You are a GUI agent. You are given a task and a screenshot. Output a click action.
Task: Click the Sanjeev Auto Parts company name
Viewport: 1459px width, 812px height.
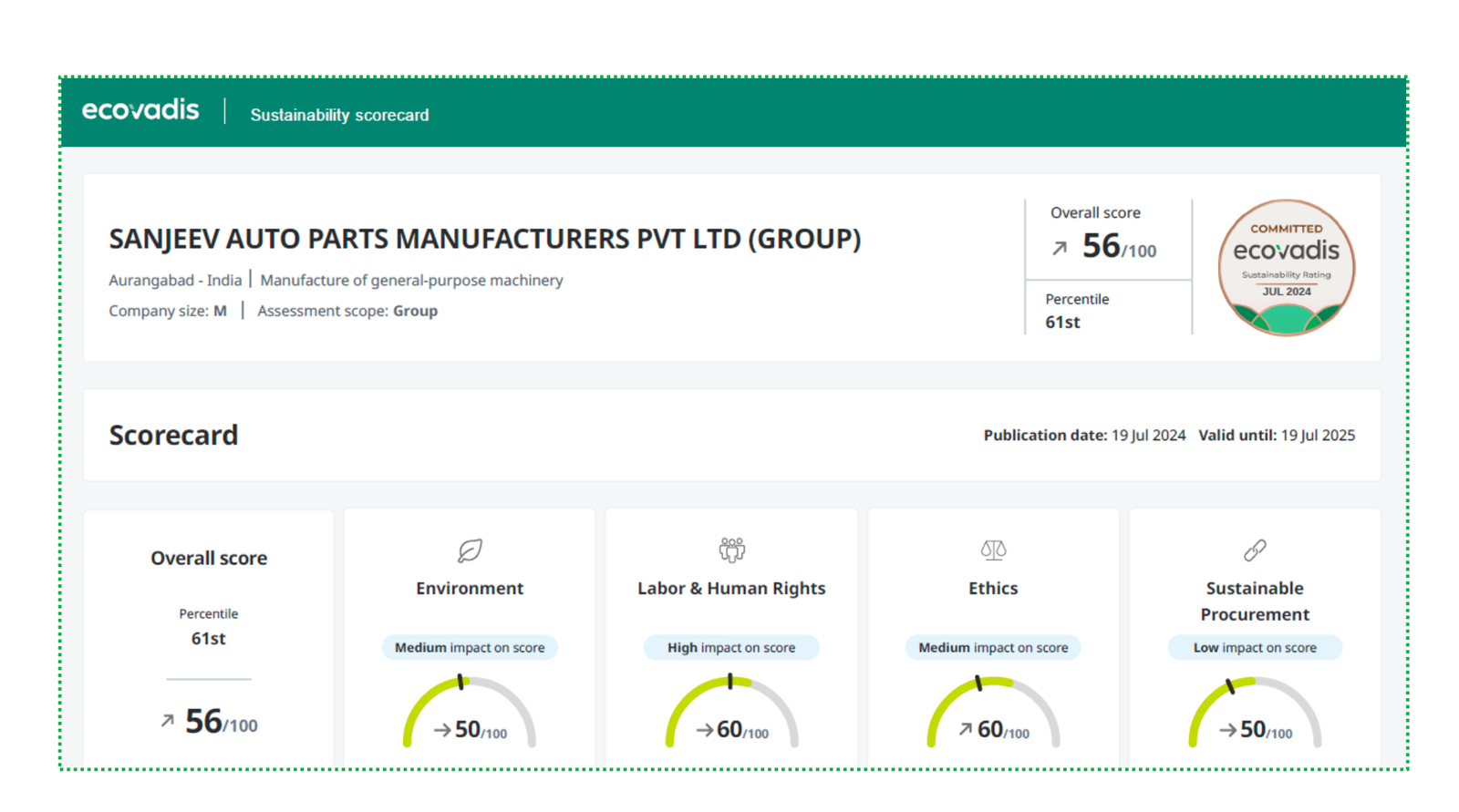[484, 239]
